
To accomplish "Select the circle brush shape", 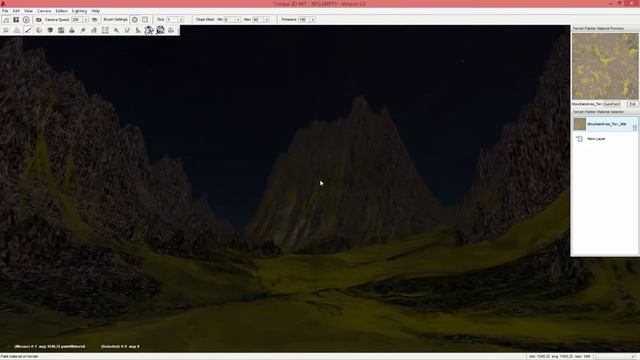I will click(135, 20).
